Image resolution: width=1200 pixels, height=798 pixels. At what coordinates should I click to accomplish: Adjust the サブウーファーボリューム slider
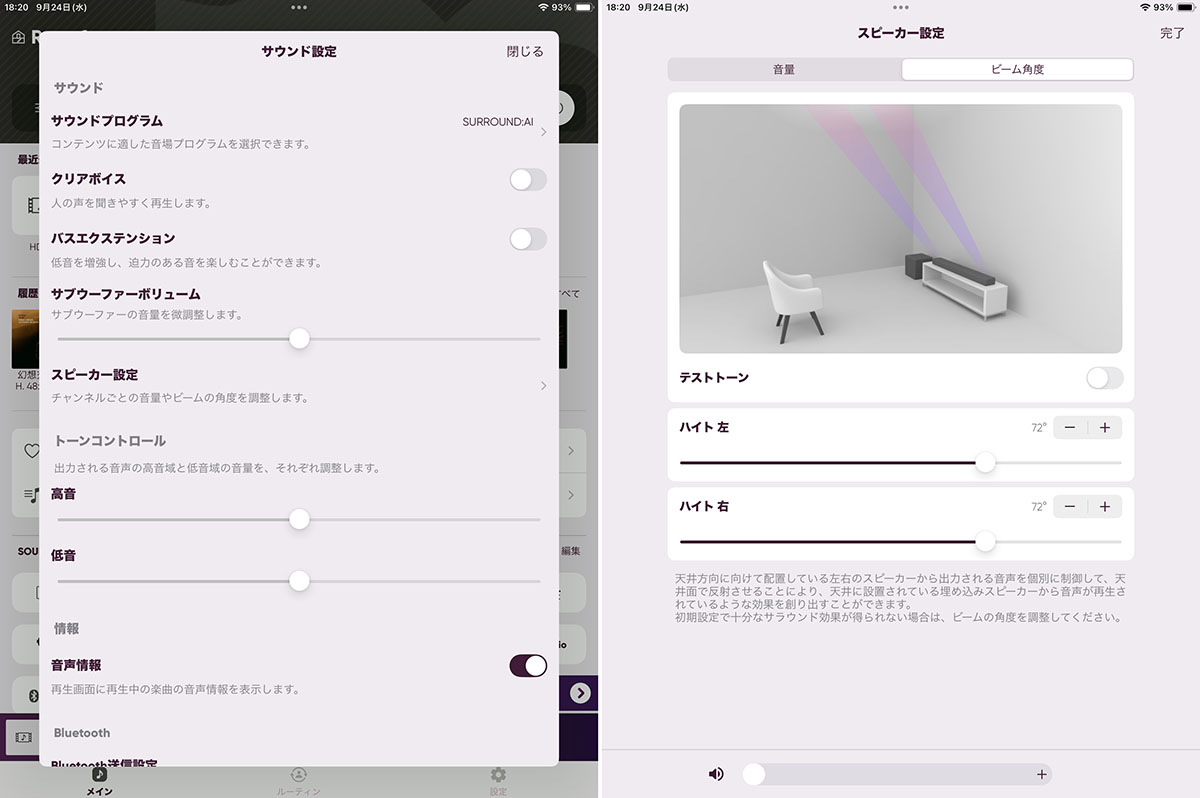click(x=299, y=339)
